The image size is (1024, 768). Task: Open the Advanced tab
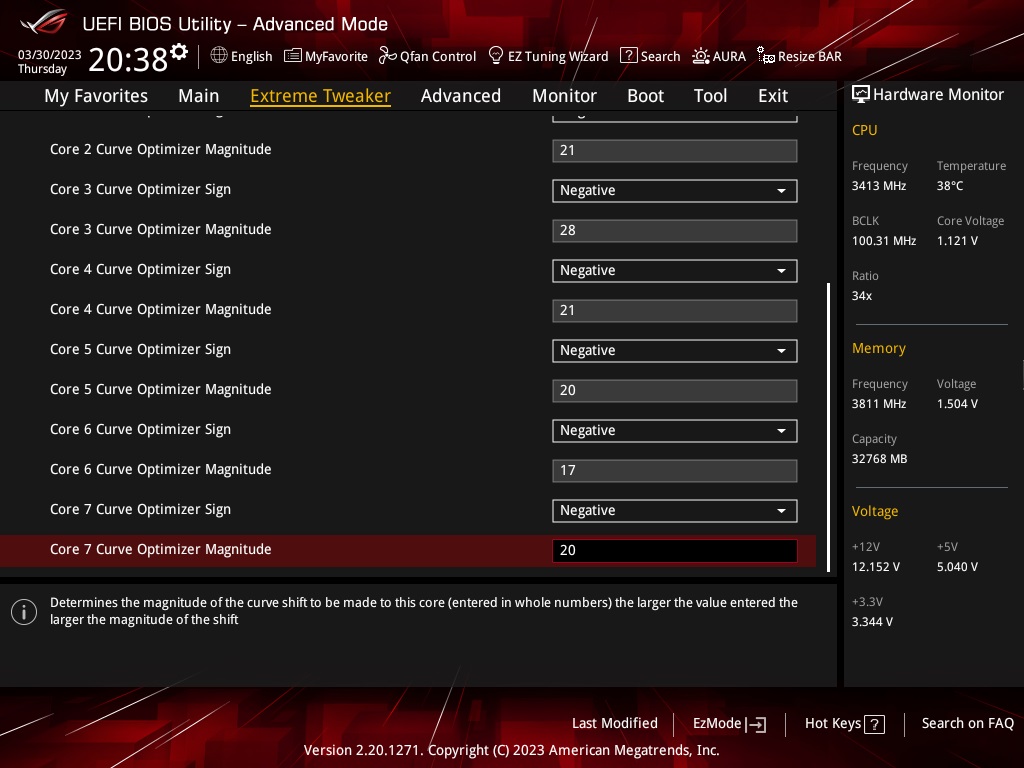pos(461,96)
